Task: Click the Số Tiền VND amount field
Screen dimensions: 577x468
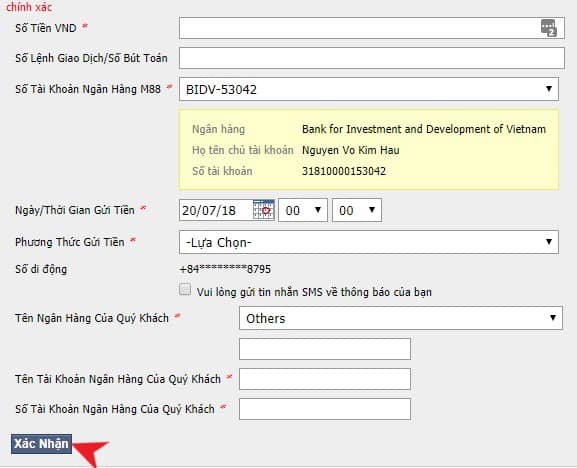Action: (x=372, y=28)
